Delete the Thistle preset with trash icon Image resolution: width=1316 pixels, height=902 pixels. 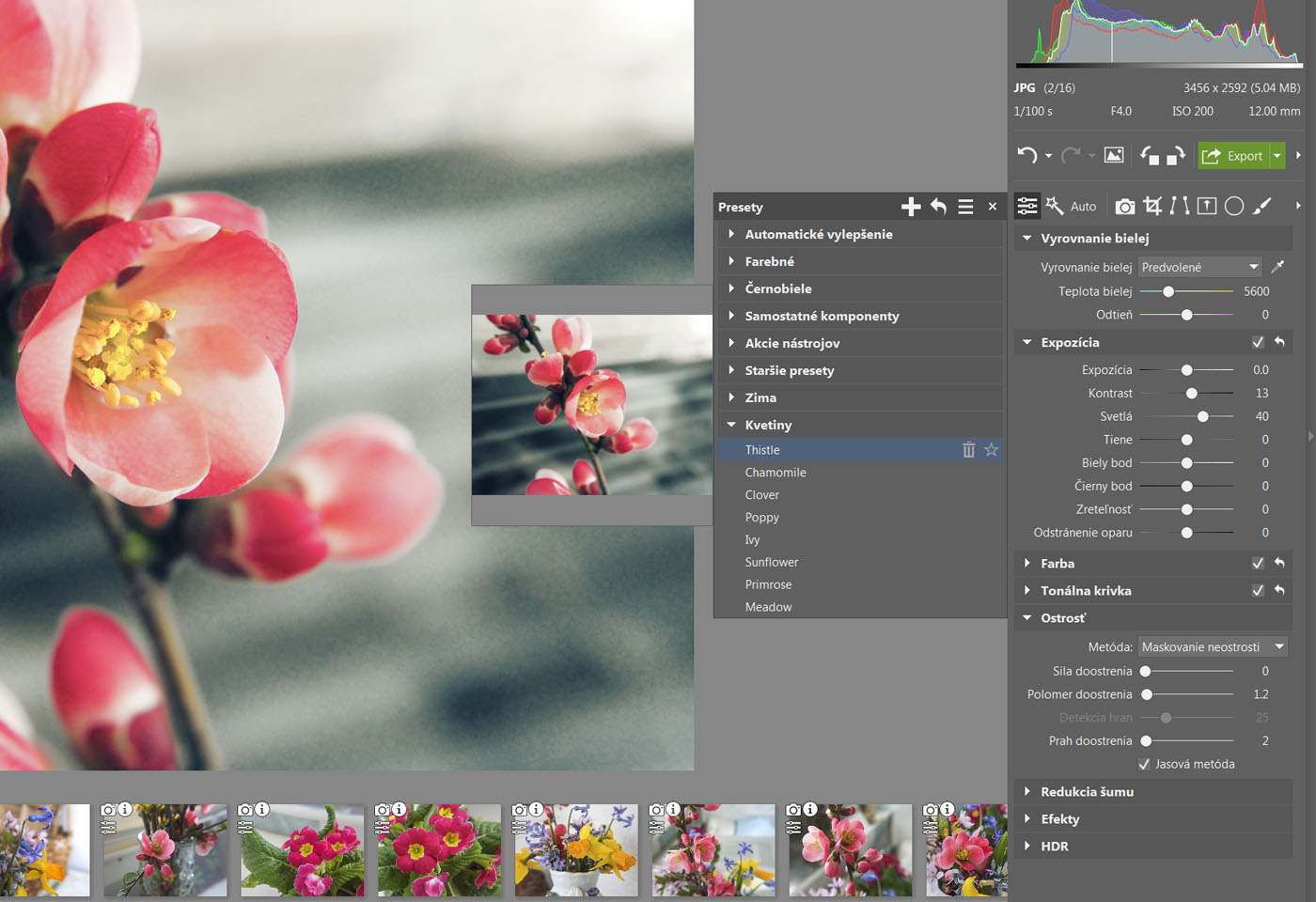[x=968, y=450]
